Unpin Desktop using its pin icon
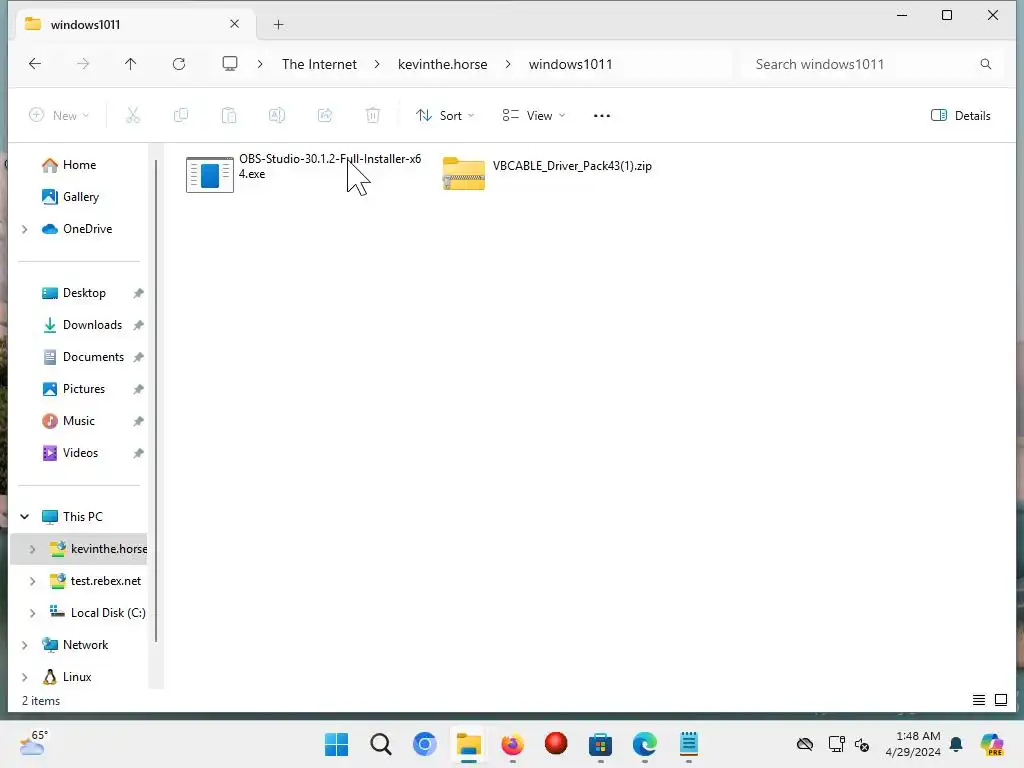This screenshot has height=768, width=1024. coord(138,293)
